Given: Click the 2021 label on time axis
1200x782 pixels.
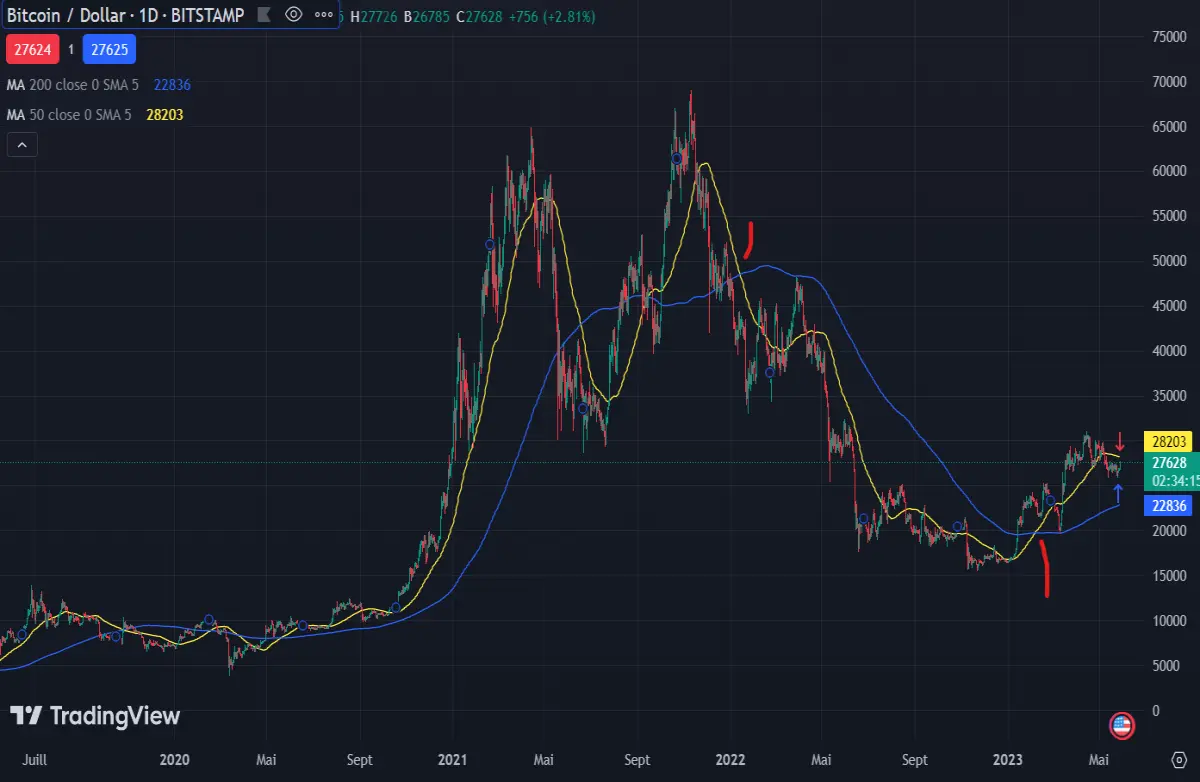Looking at the screenshot, I should 453,760.
